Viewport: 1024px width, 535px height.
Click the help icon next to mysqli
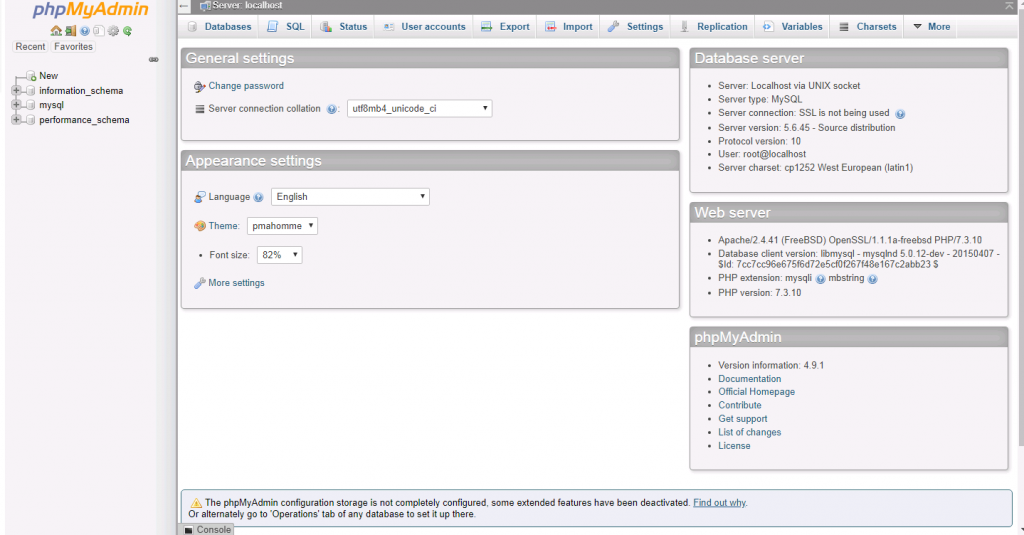tap(820, 279)
